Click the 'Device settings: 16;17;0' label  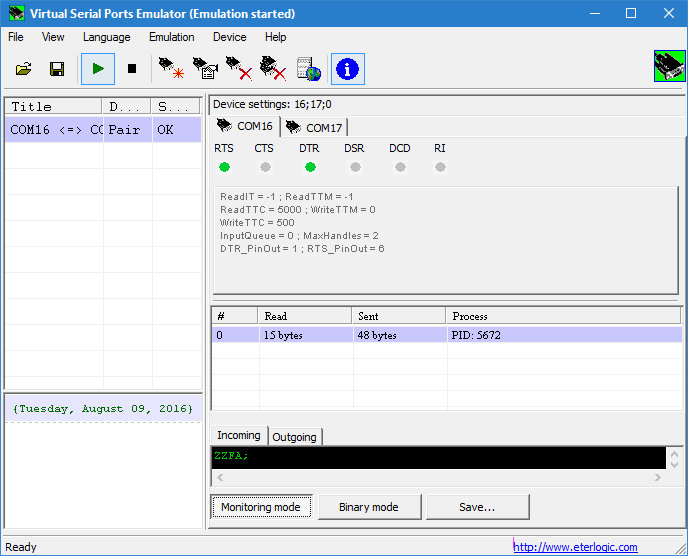click(x=272, y=104)
